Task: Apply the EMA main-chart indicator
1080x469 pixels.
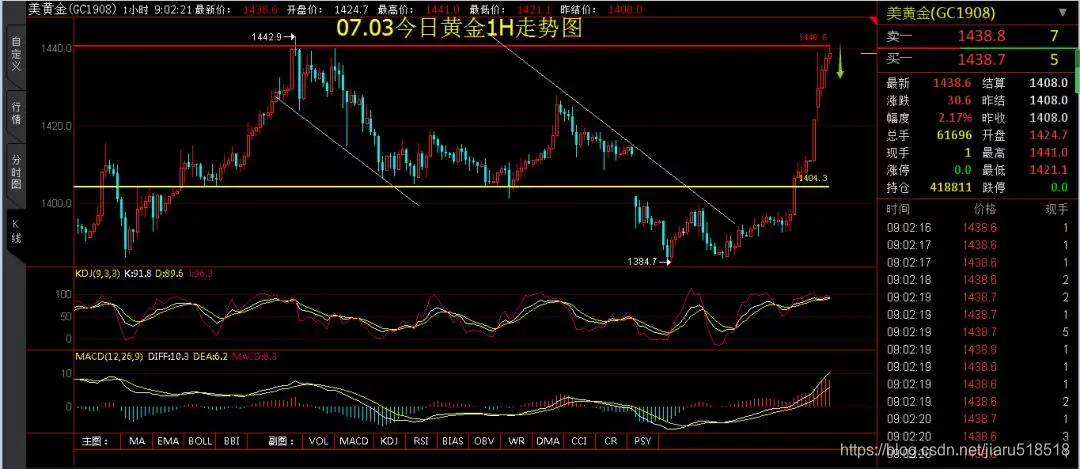Action: click(167, 441)
